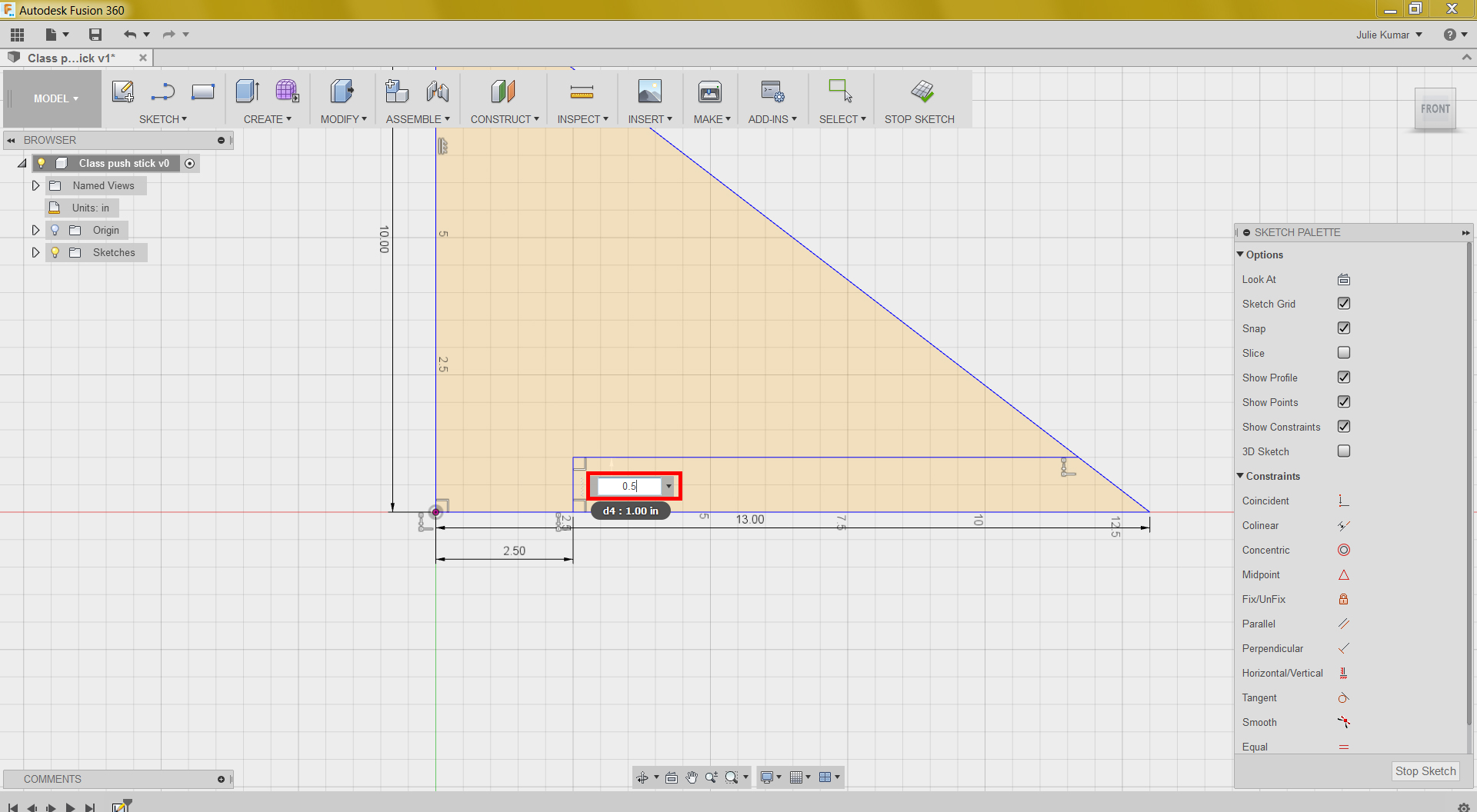
Task: Click the 3D Print make icon
Action: 710,92
